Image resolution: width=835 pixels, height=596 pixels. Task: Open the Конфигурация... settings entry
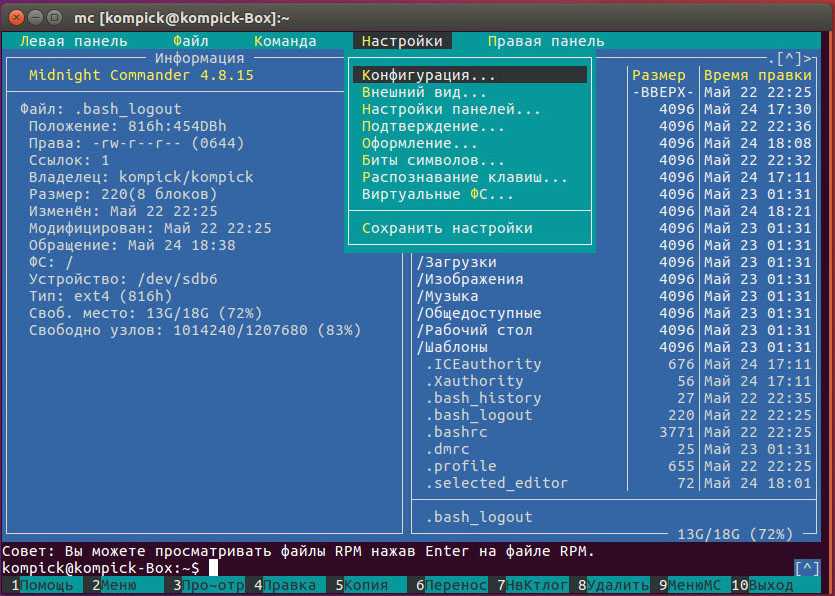tap(428, 75)
